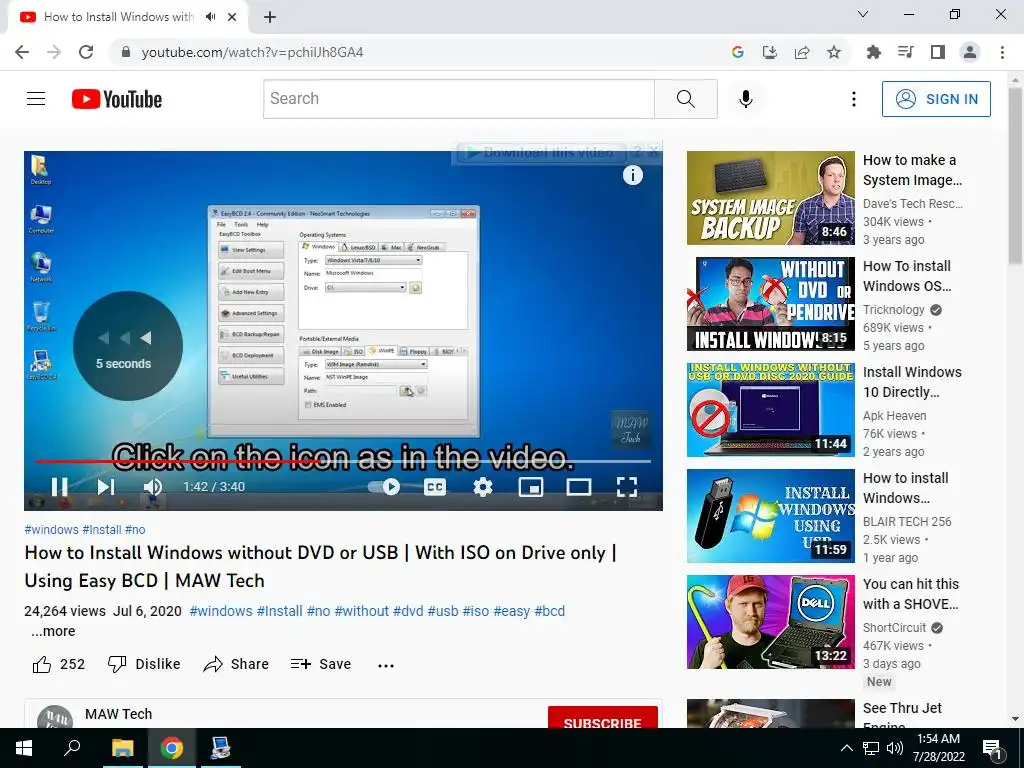Expand tab search chevron dropdown

click(x=863, y=14)
